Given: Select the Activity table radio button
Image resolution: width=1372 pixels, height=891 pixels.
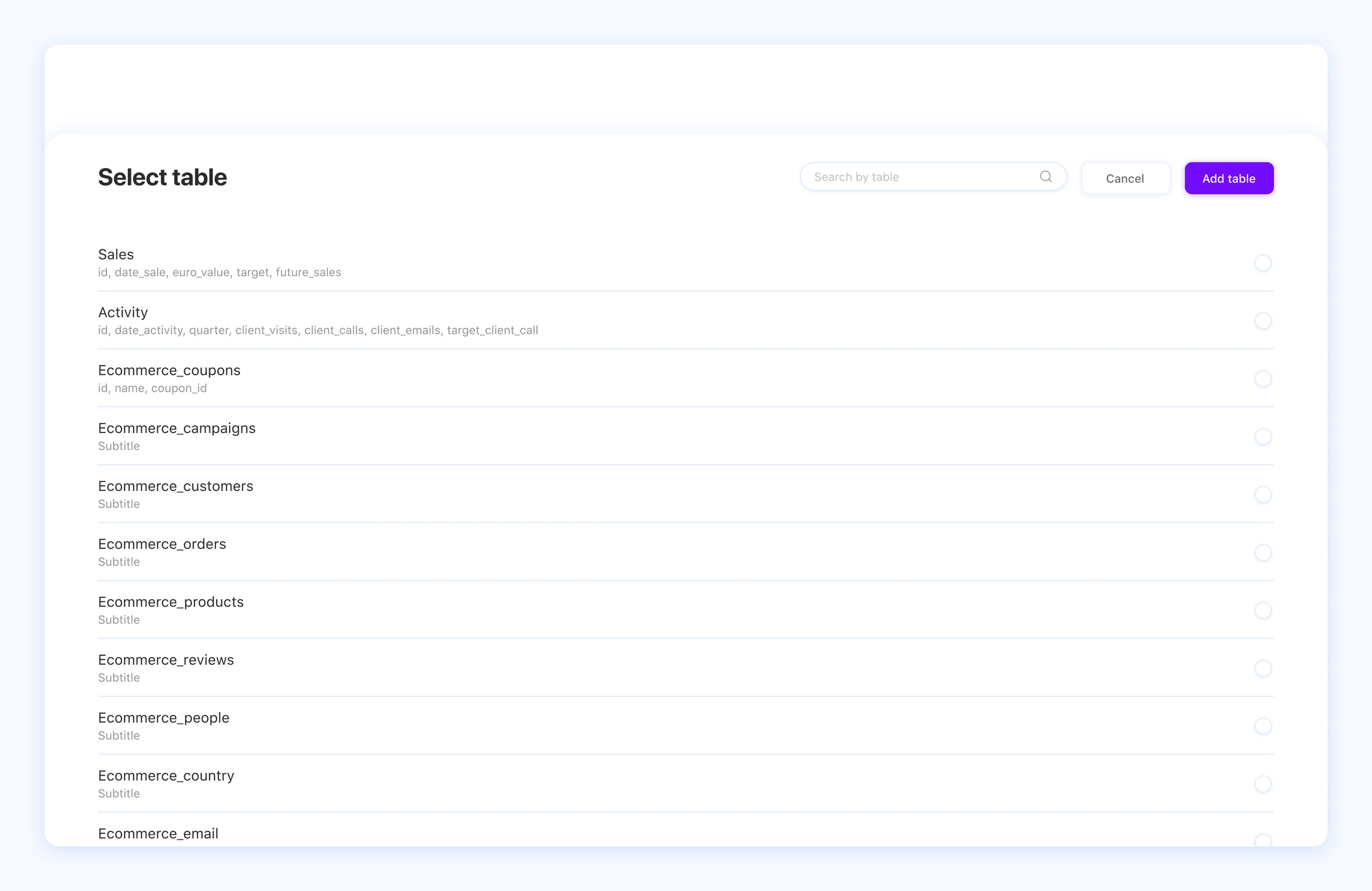Looking at the screenshot, I should coord(1263,321).
